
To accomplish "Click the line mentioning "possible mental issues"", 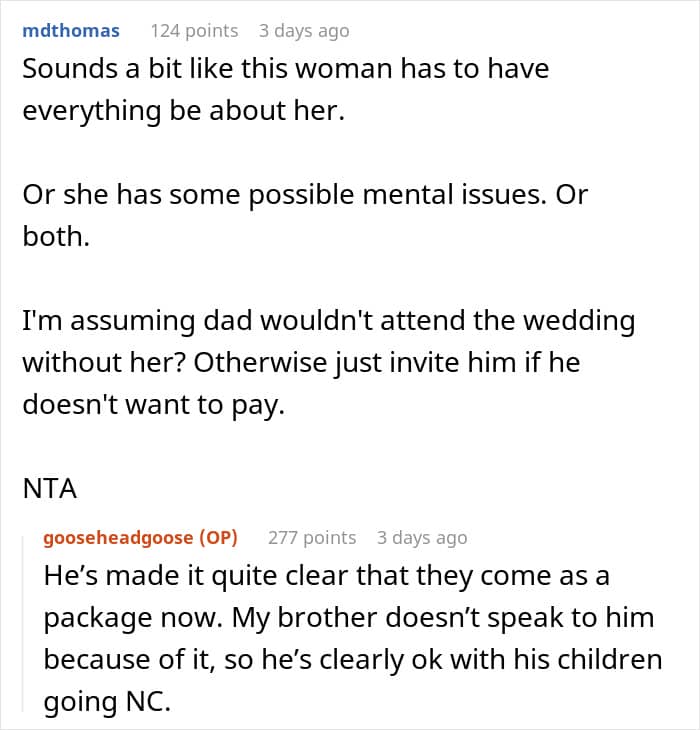I will [305, 194].
